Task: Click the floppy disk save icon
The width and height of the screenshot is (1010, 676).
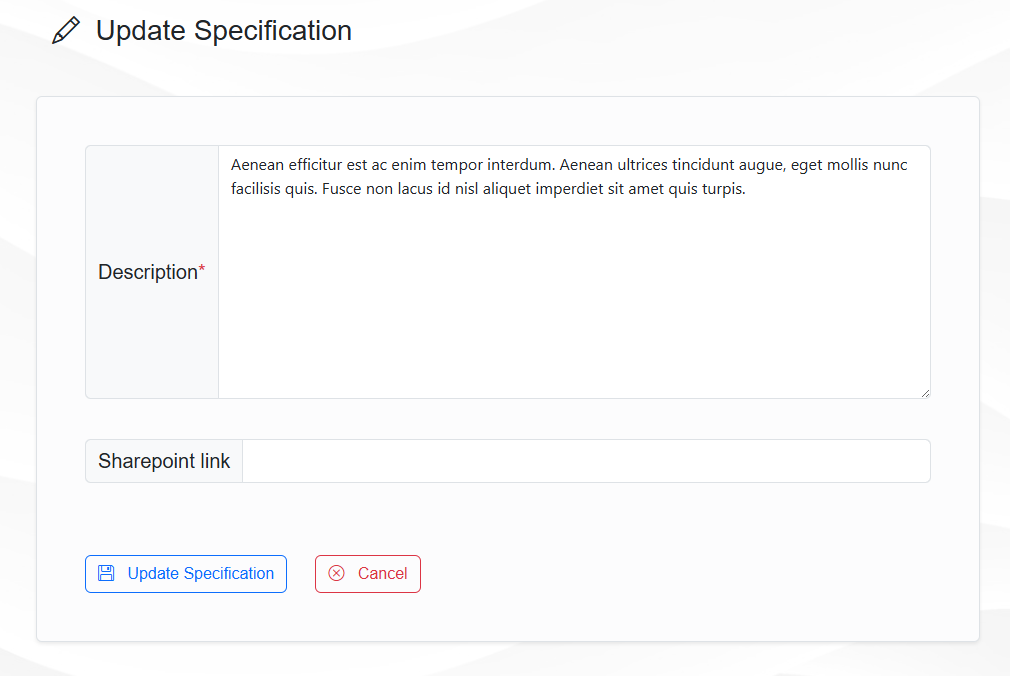Action: [106, 573]
